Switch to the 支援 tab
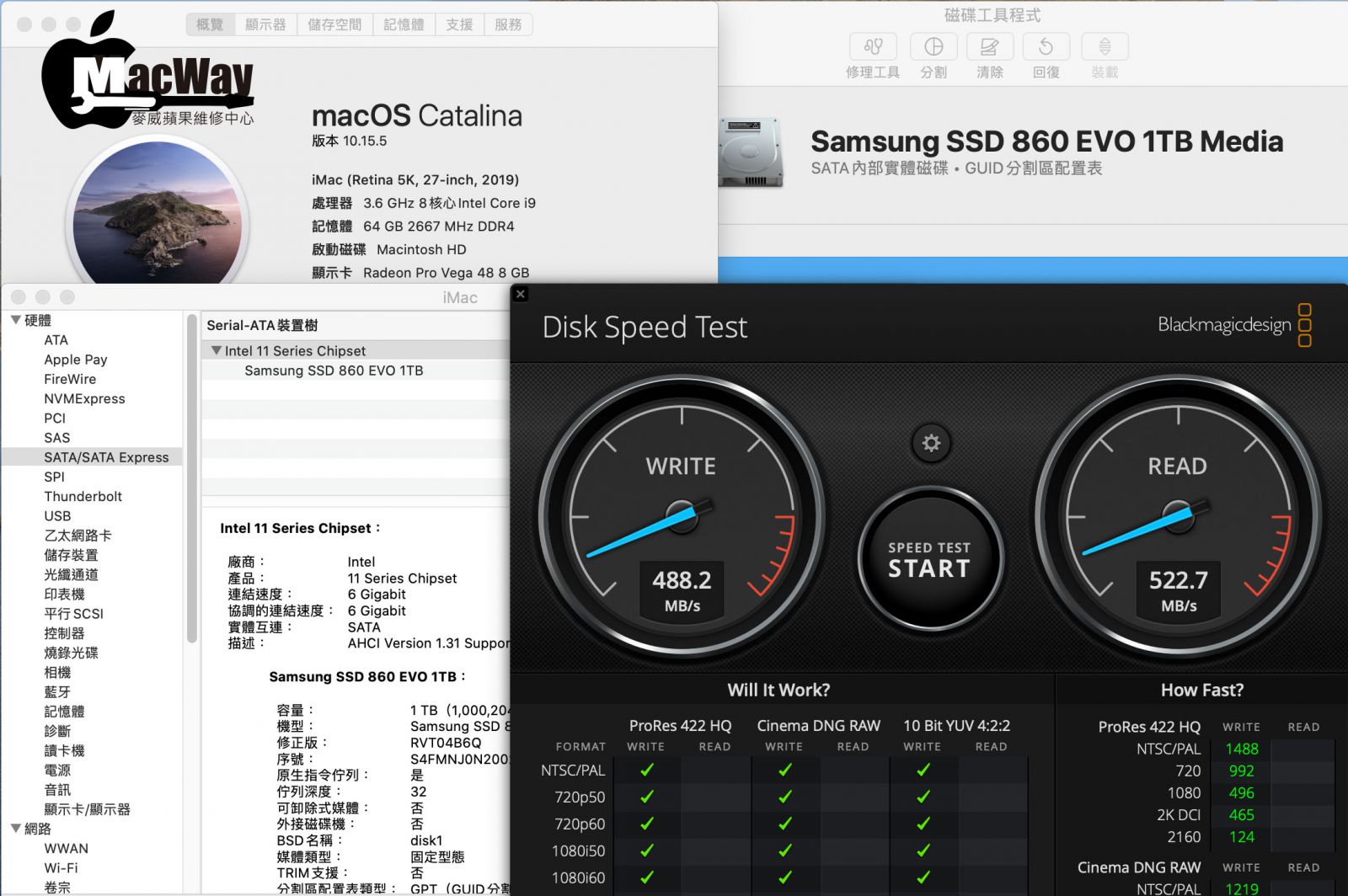This screenshot has height=896, width=1348. pyautogui.click(x=459, y=24)
